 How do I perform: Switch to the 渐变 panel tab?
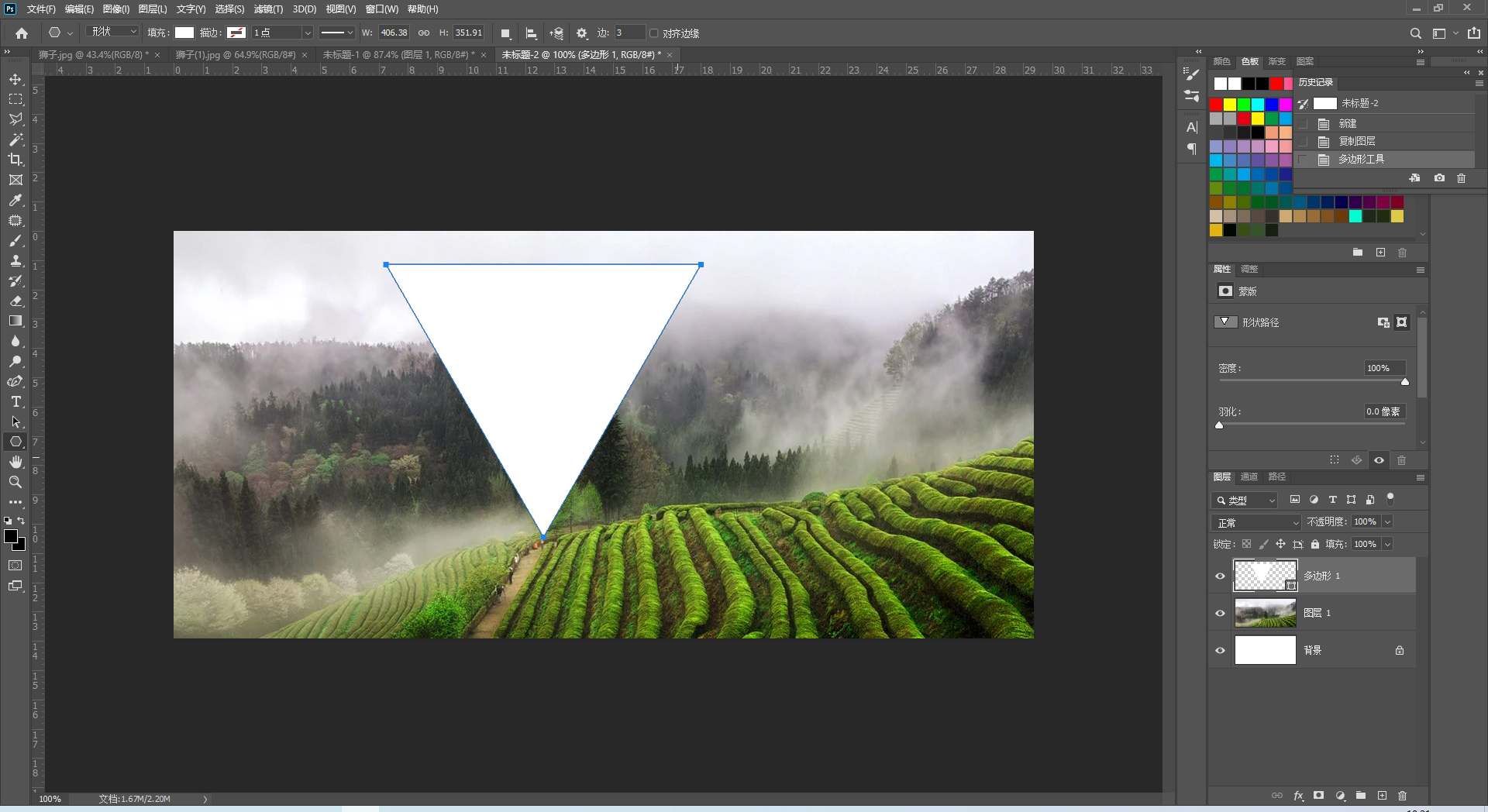tap(1276, 62)
